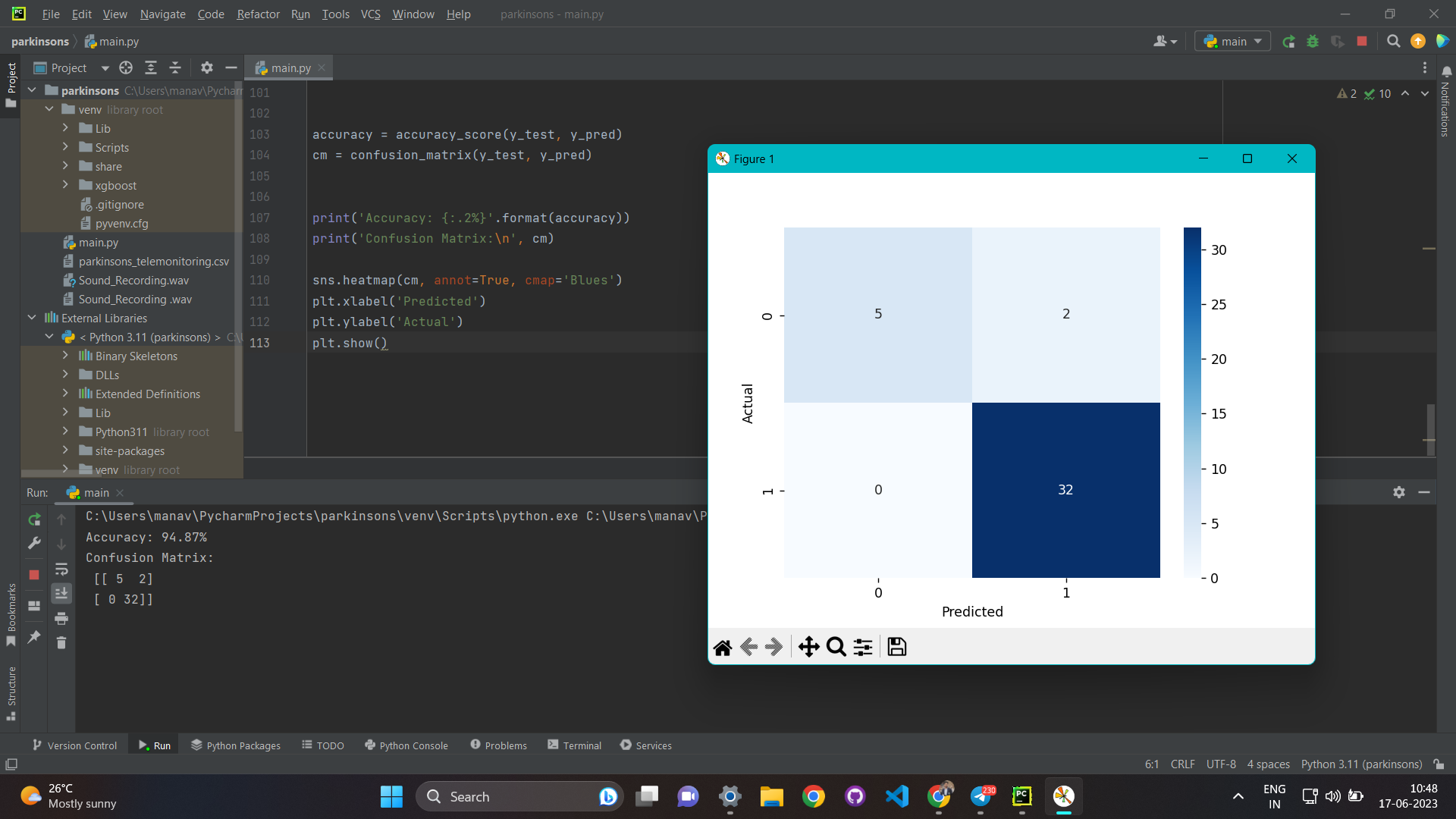The image size is (1456, 819).
Task: Activate the matplotlib Zoom magnifier tool
Action: click(836, 647)
